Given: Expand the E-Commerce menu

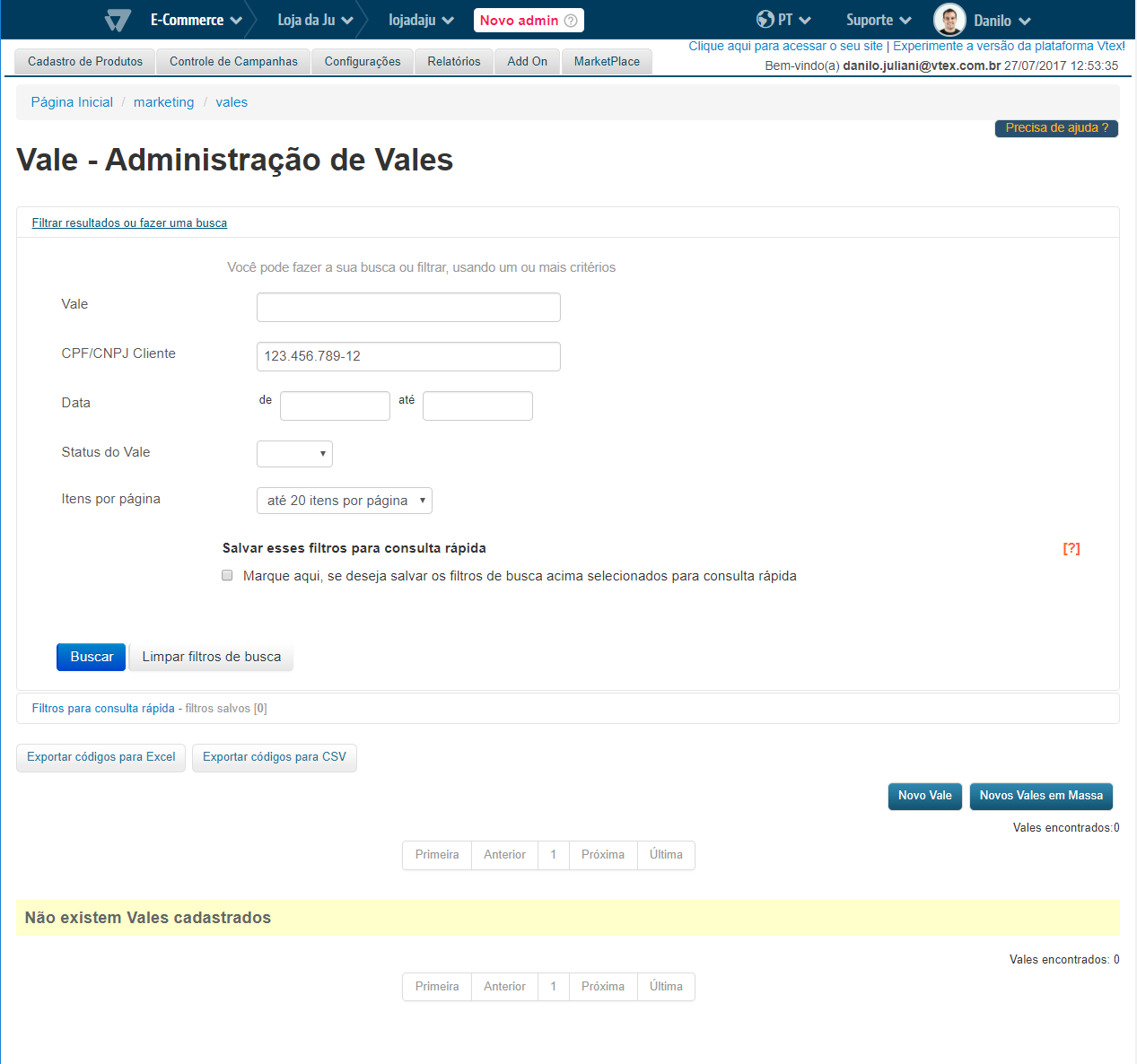Looking at the screenshot, I should (196, 20).
